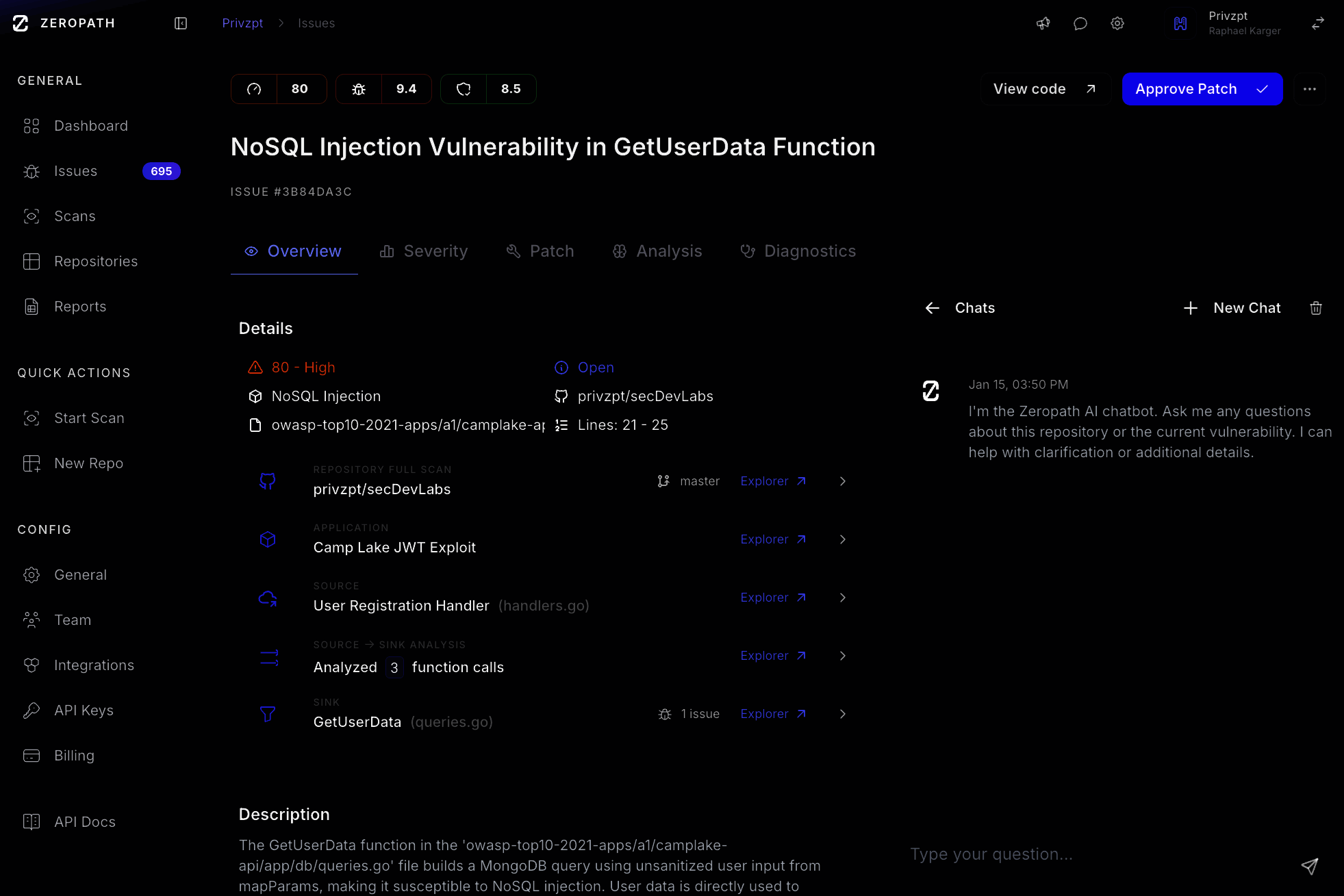This screenshot has height=896, width=1344.
Task: Switch organization using swap arrows icon
Action: pos(1318,23)
